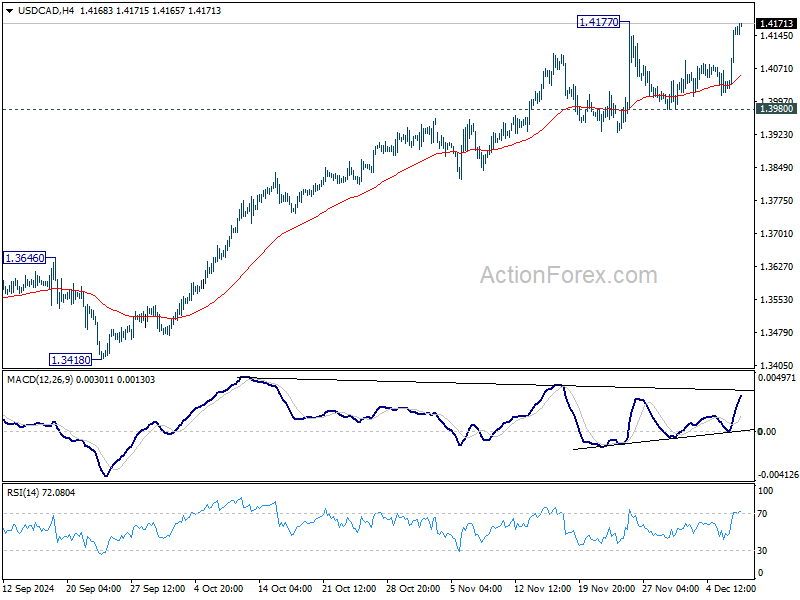The image size is (800, 600).
Task: Click the 1.35530 price axis value
Action: (777, 299)
